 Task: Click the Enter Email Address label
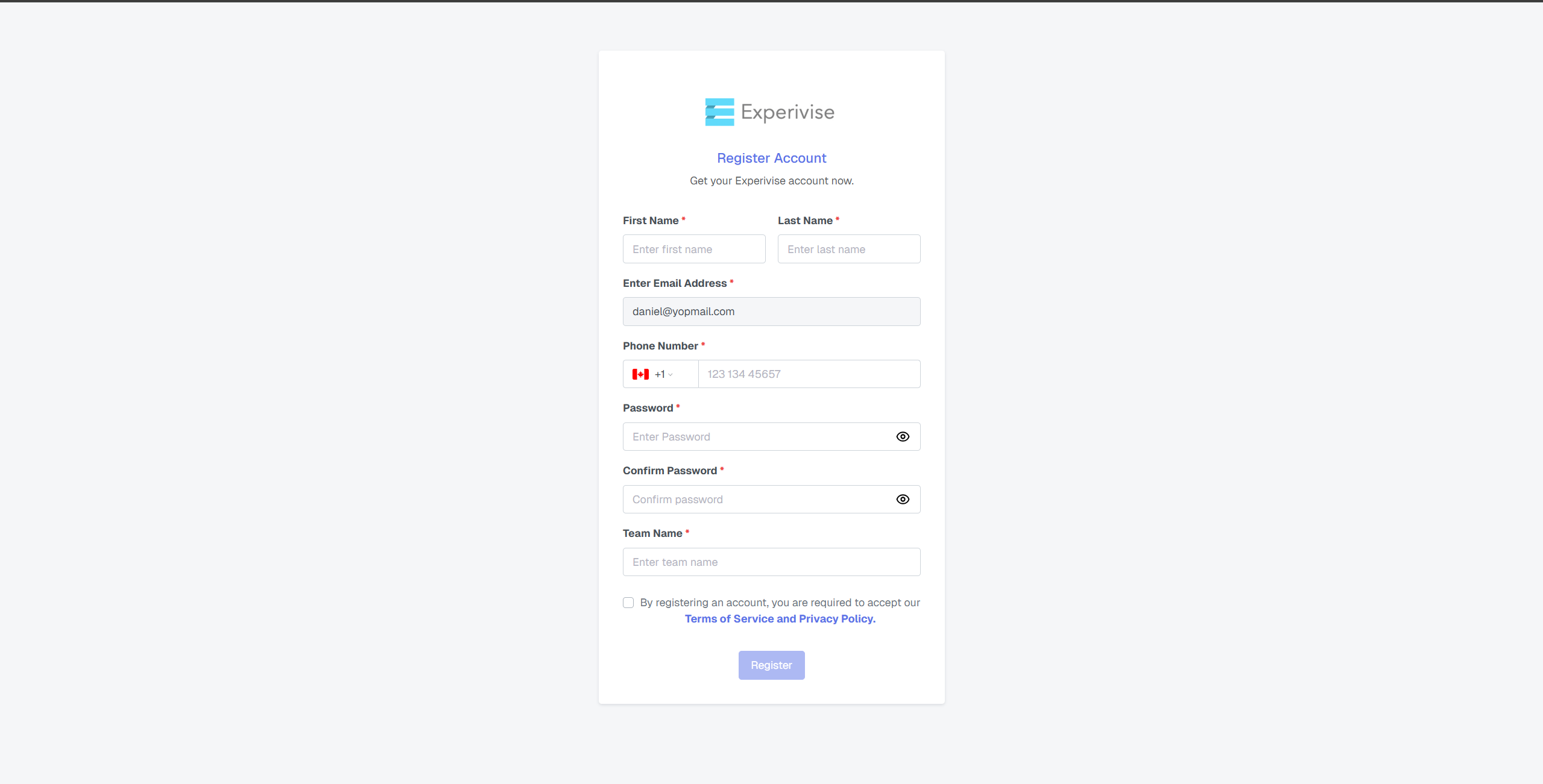[674, 283]
